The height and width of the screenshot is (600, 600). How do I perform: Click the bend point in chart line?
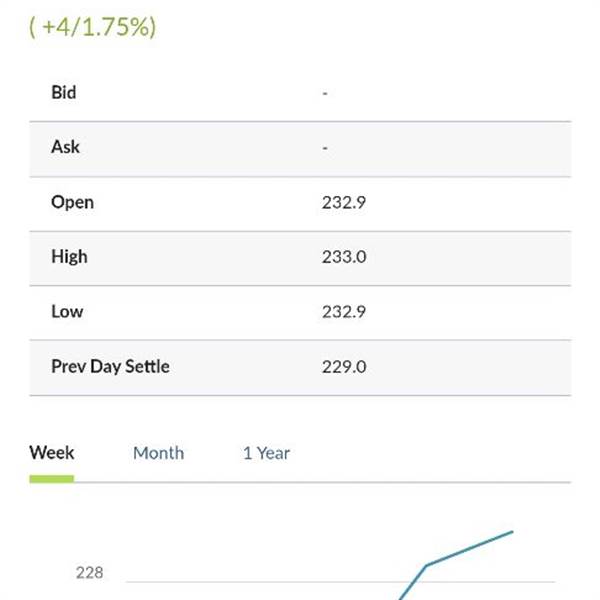click(x=426, y=565)
